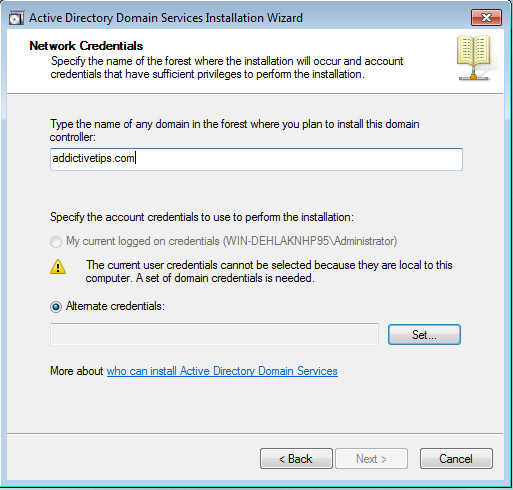Close the installation wizard window

tap(486, 17)
